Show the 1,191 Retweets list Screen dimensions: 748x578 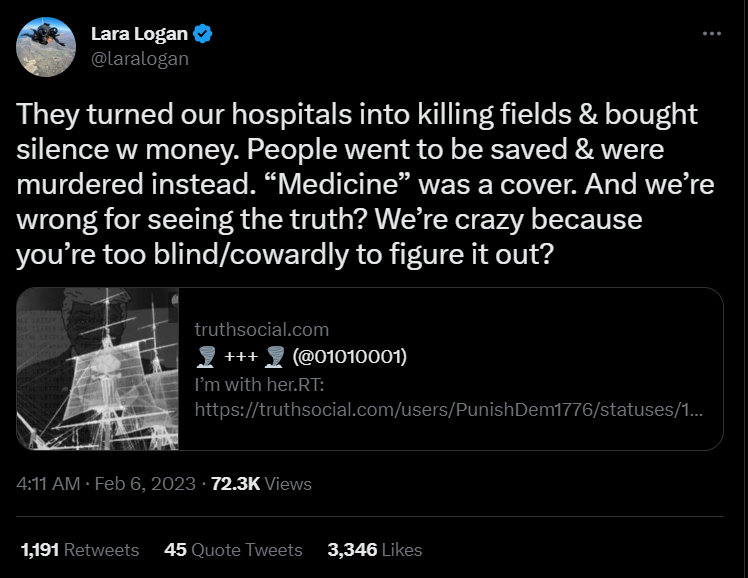[80, 549]
